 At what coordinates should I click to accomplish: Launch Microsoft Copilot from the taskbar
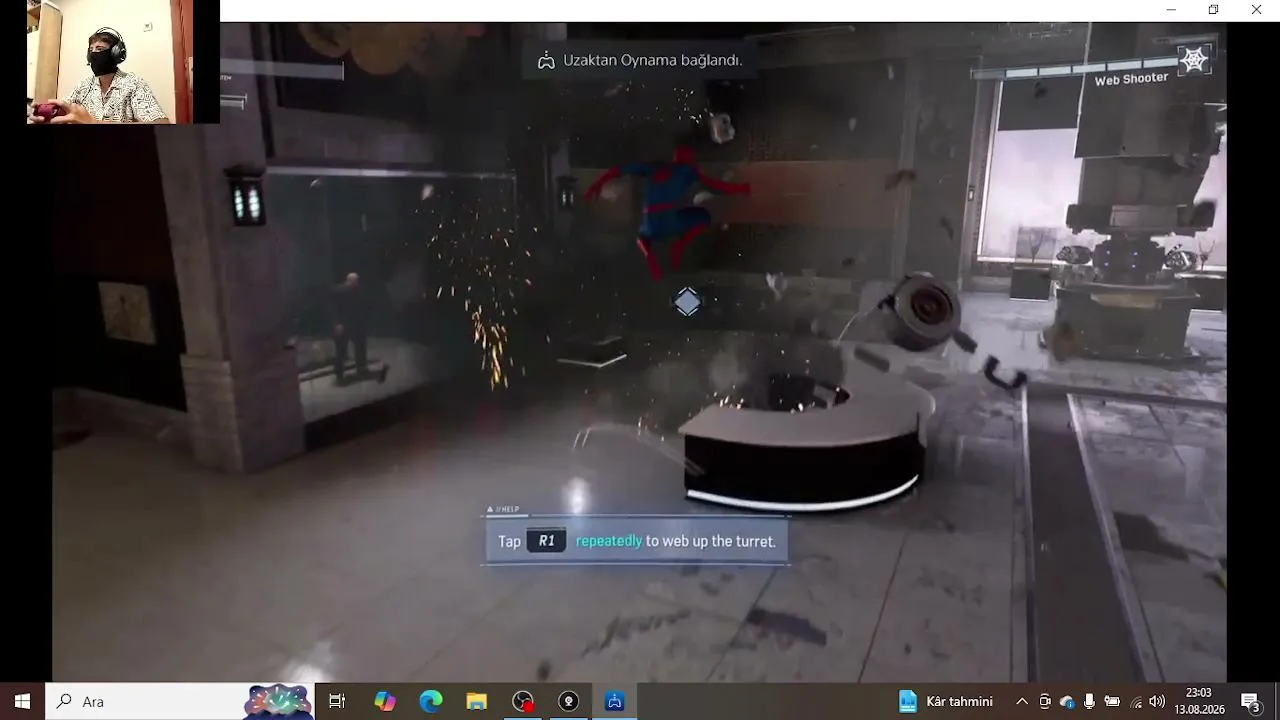385,701
